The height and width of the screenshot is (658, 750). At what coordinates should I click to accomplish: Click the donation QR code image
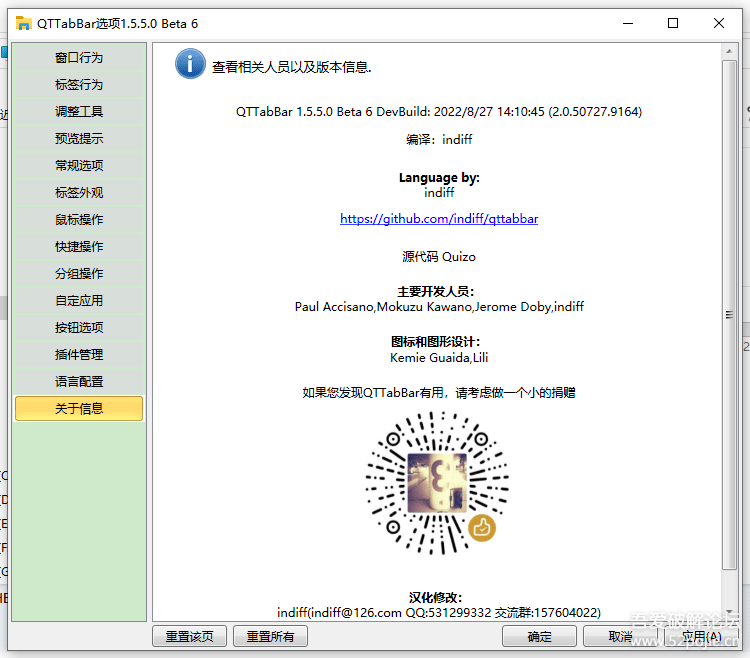[437, 483]
